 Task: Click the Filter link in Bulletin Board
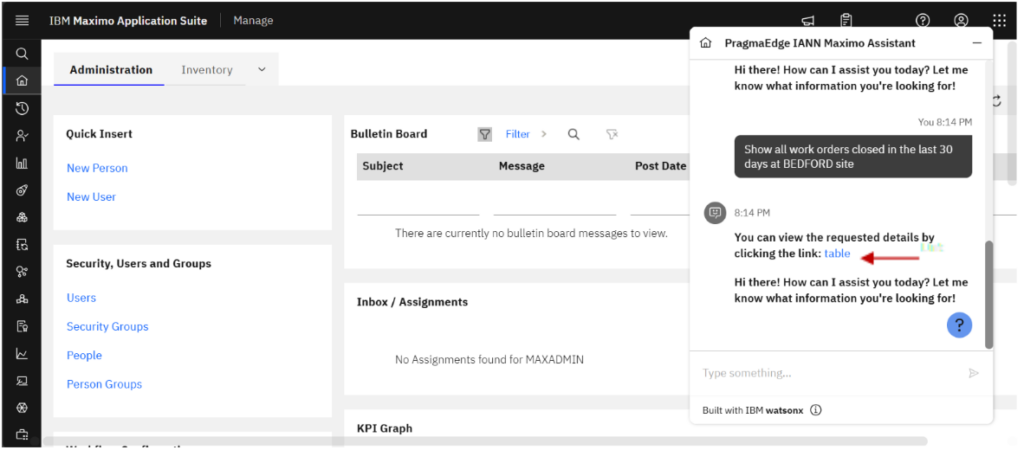(x=517, y=134)
